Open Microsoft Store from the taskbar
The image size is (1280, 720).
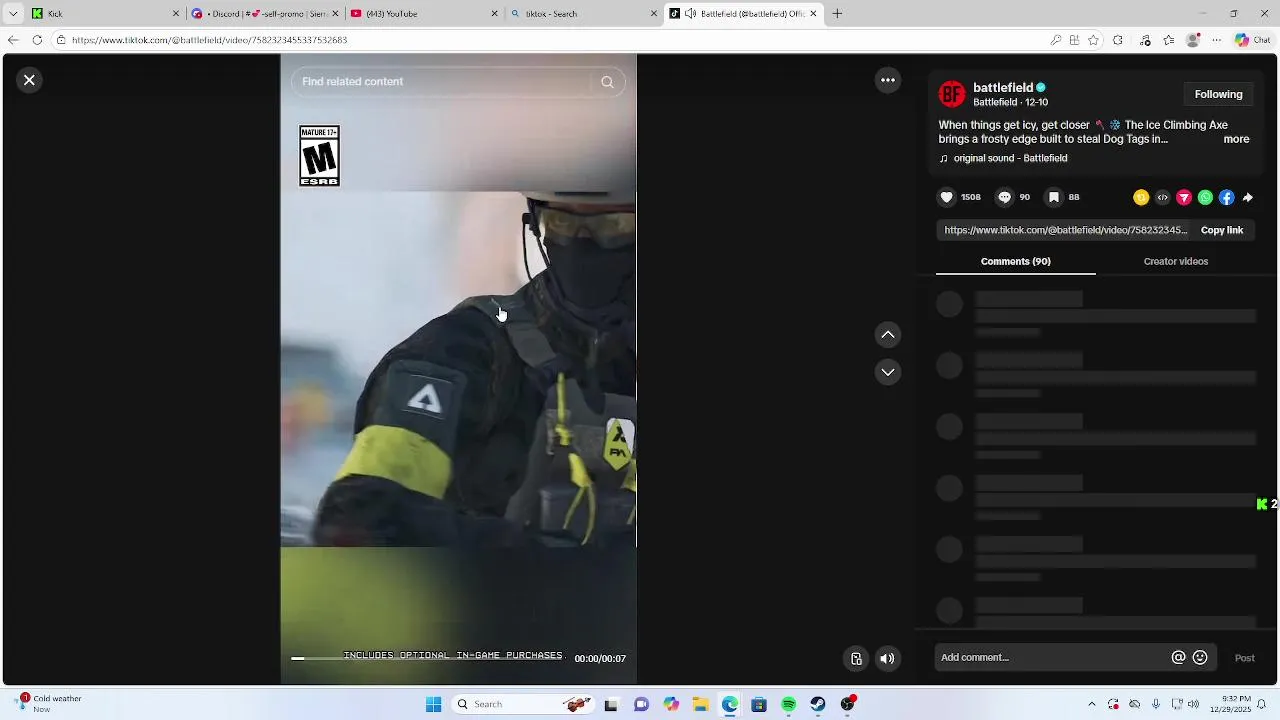click(x=759, y=704)
